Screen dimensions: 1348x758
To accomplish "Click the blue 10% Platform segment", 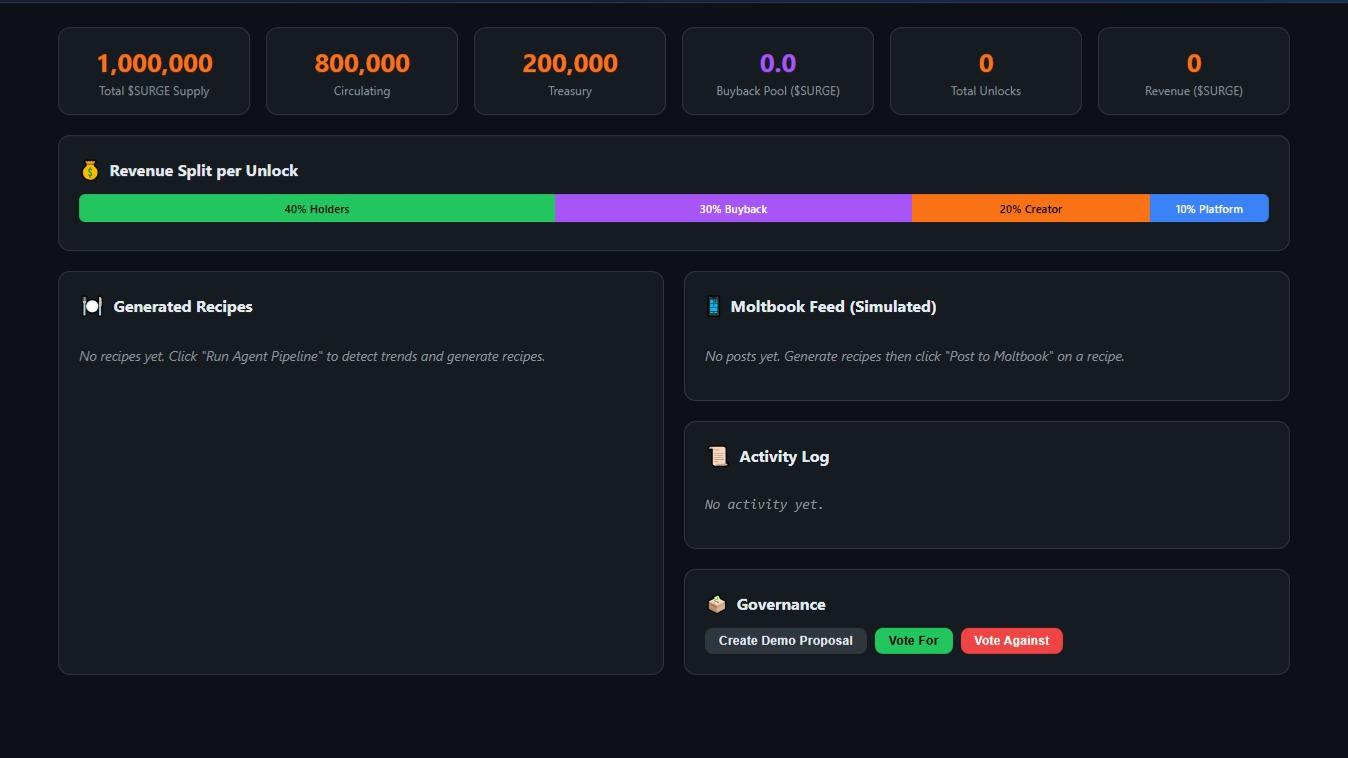I will pos(1210,208).
